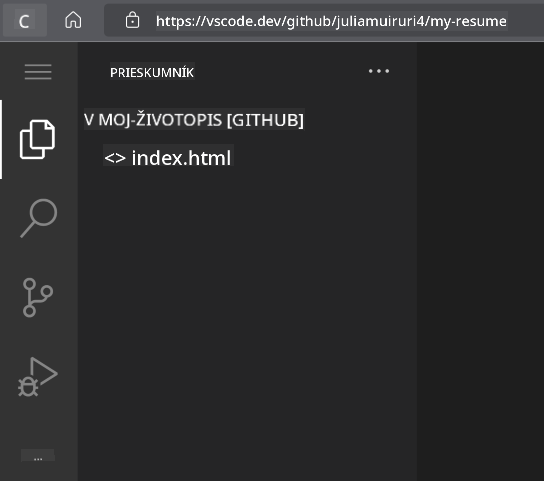This screenshot has height=481, width=544.
Task: Click empty activity bar space under debug icon
Action: coord(38,423)
